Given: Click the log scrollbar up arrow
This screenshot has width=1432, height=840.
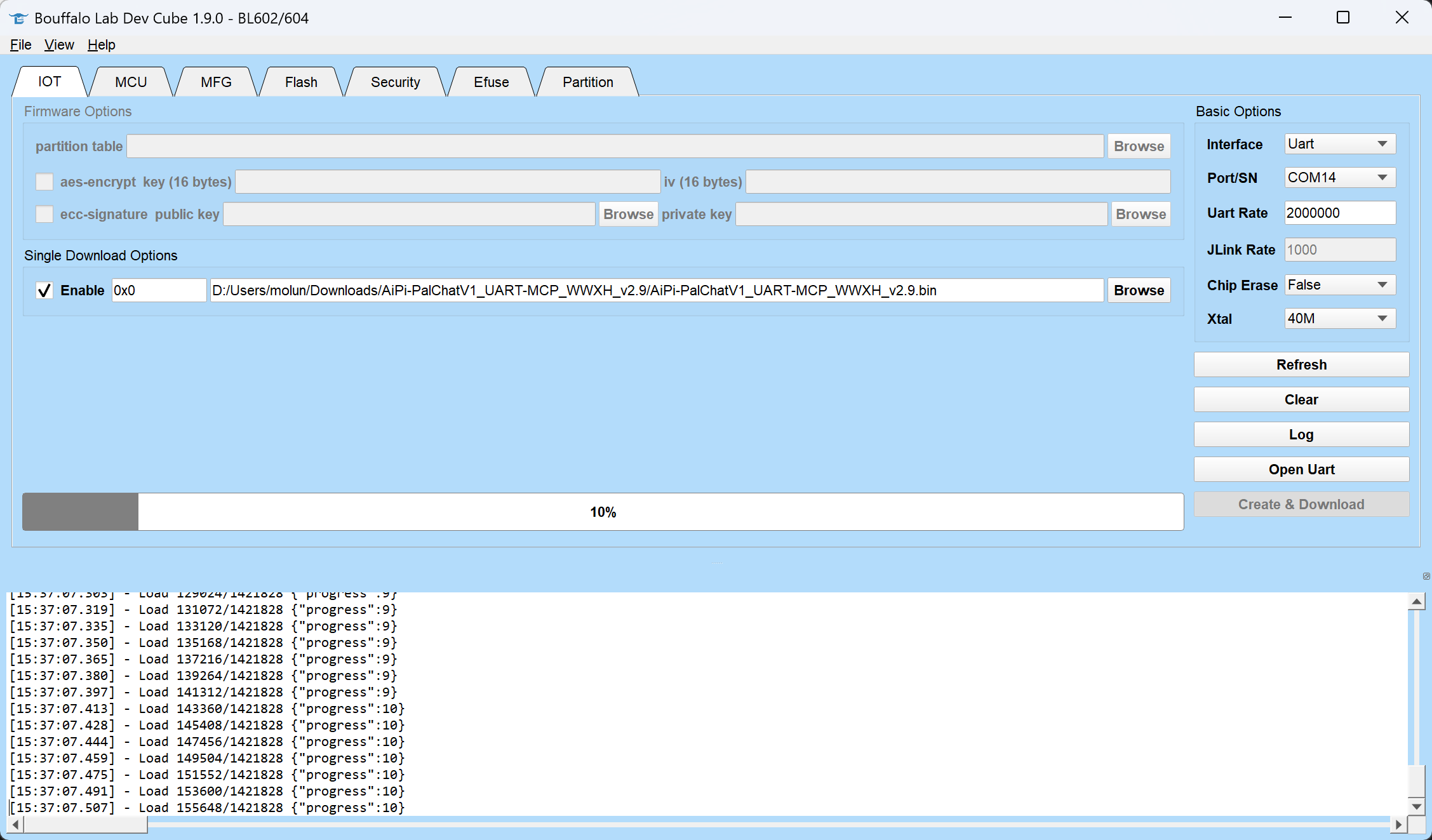Looking at the screenshot, I should pyautogui.click(x=1417, y=601).
